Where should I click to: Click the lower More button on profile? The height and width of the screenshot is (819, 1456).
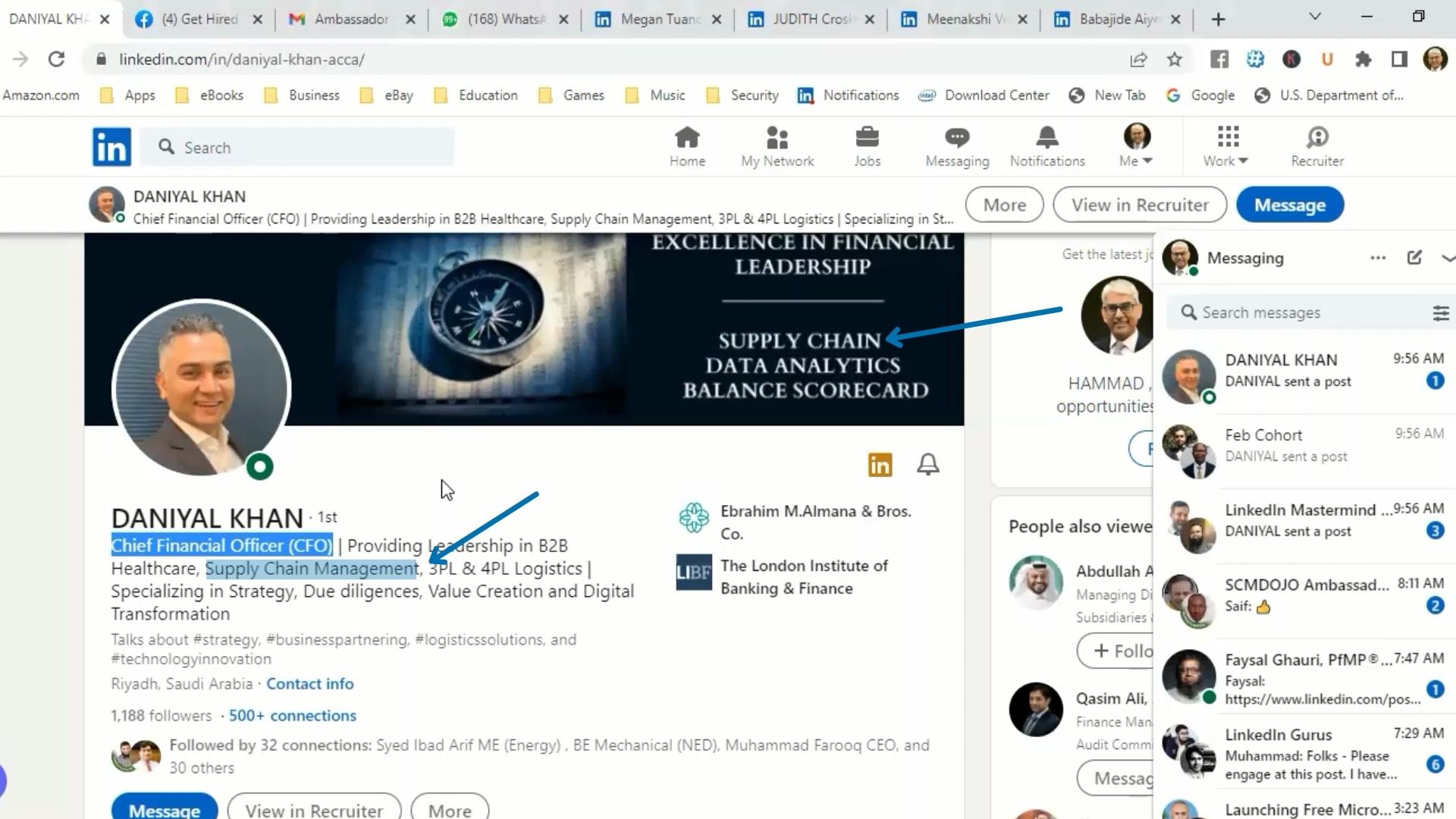[450, 808]
